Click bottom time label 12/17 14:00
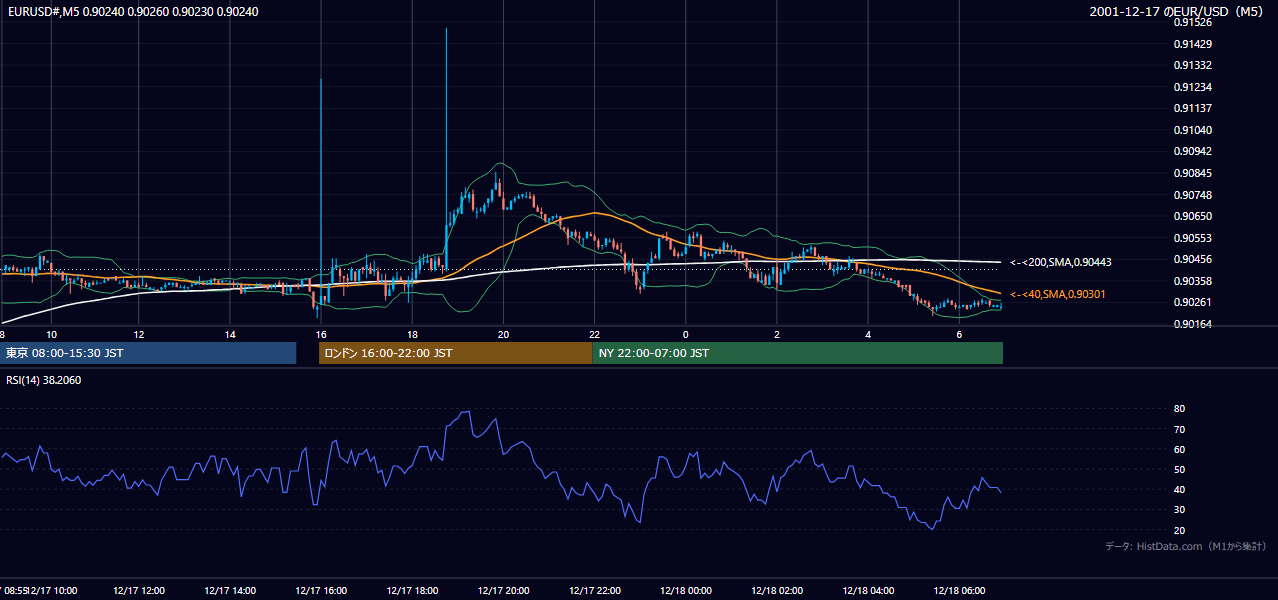Screen dimensions: 1278x600 tap(230, 590)
